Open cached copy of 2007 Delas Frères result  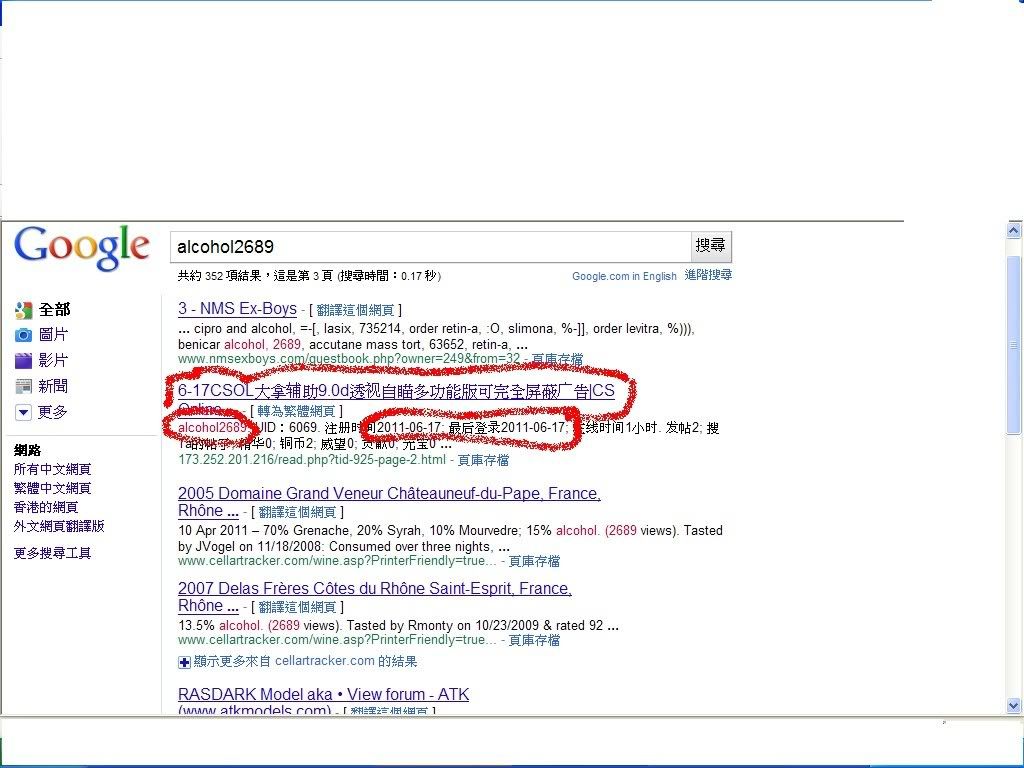(534, 641)
